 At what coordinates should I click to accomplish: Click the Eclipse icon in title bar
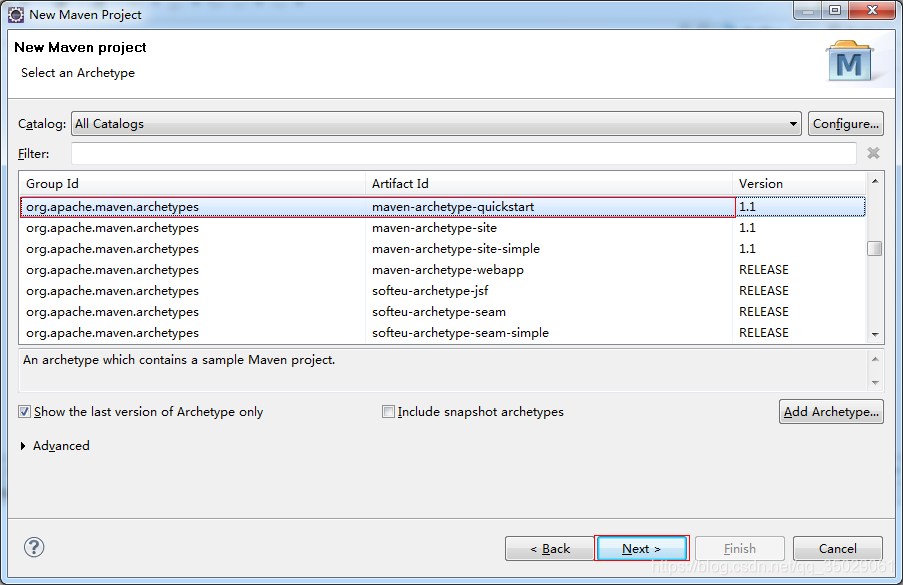coord(16,14)
